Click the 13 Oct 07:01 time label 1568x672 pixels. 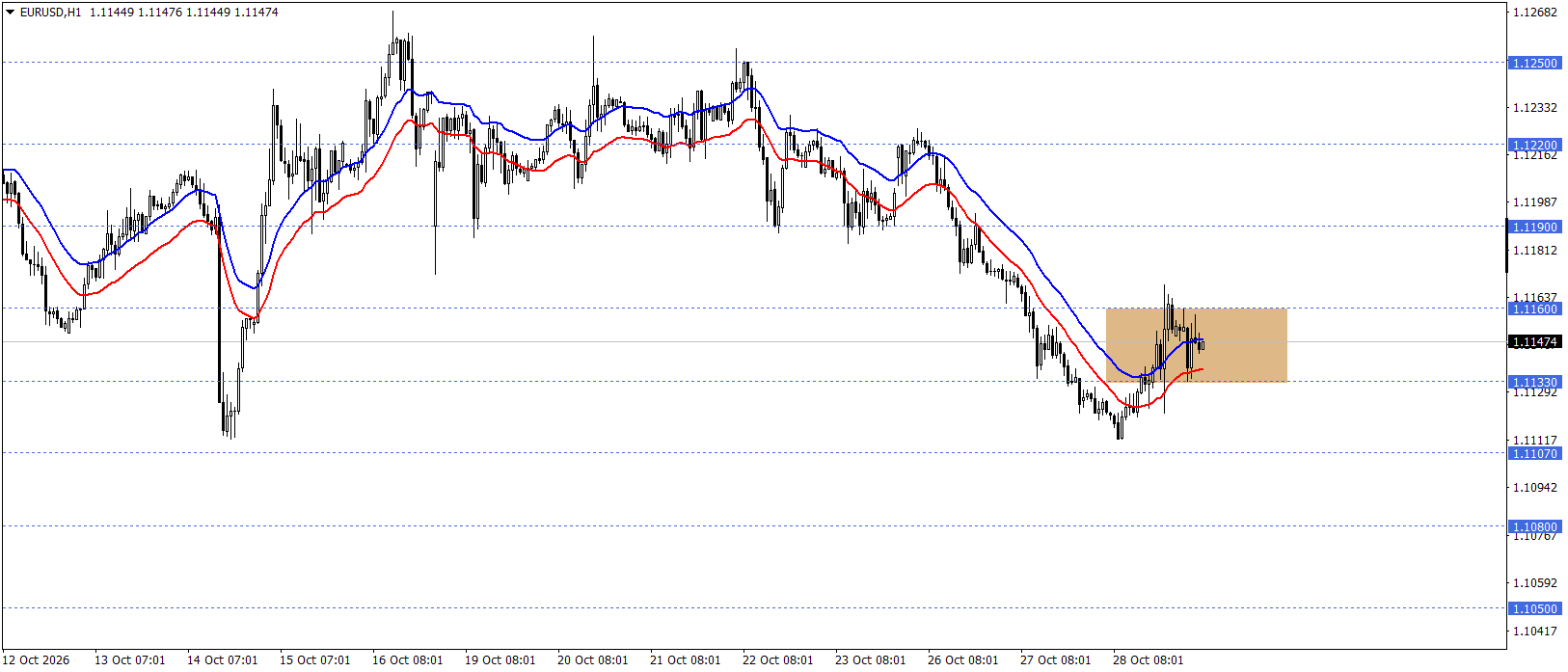point(130,660)
